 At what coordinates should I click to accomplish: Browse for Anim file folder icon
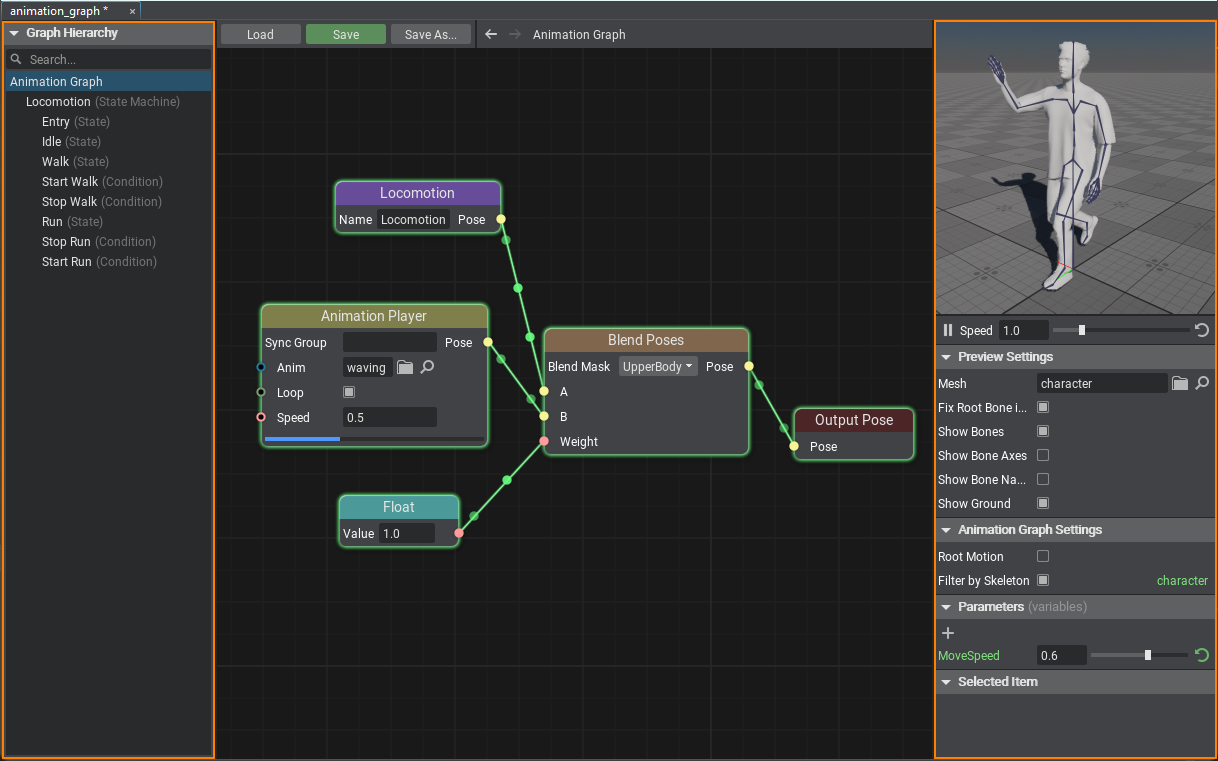tap(405, 367)
